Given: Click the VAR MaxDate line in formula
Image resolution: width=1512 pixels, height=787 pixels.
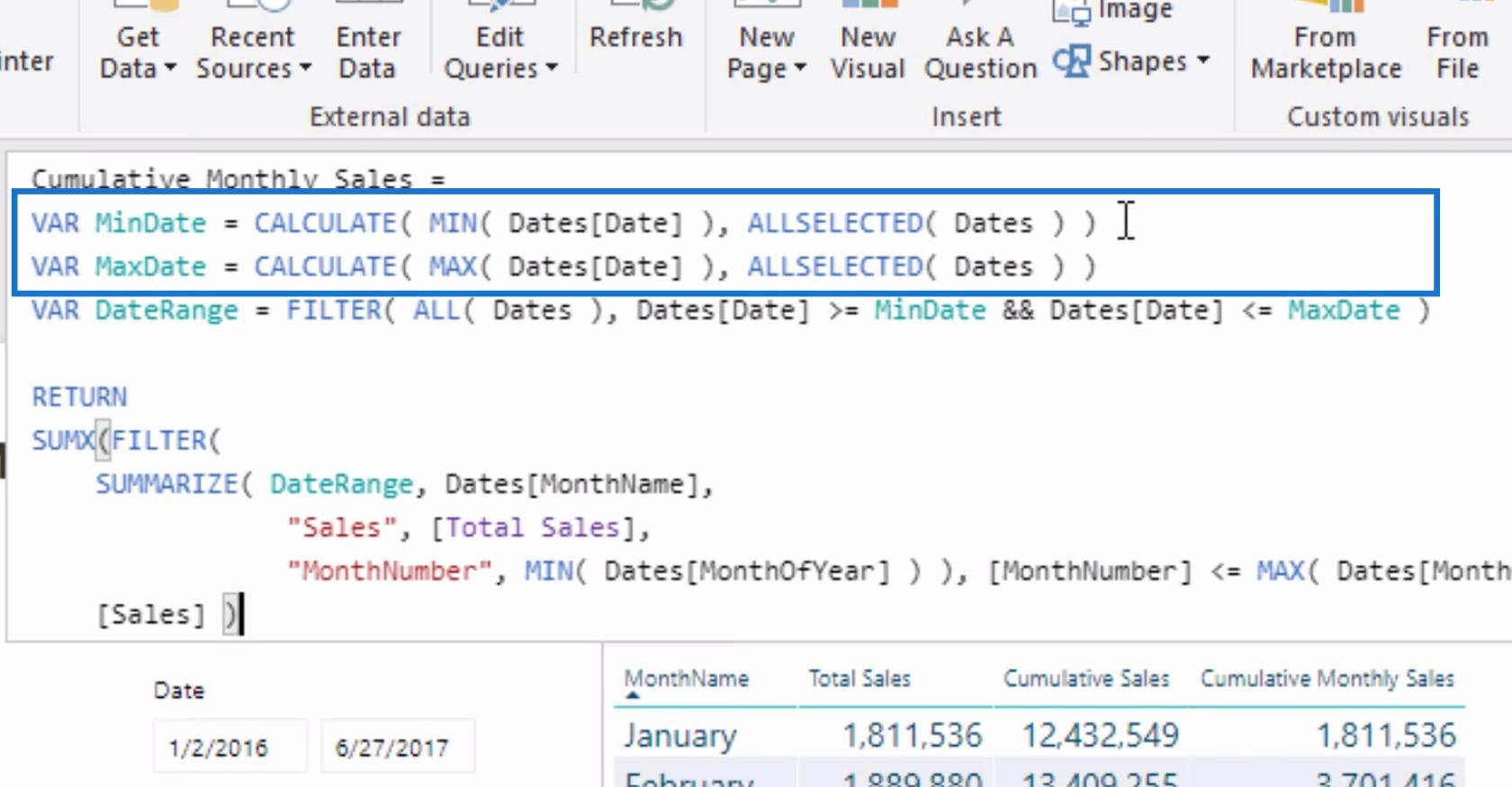Looking at the screenshot, I should click(564, 267).
